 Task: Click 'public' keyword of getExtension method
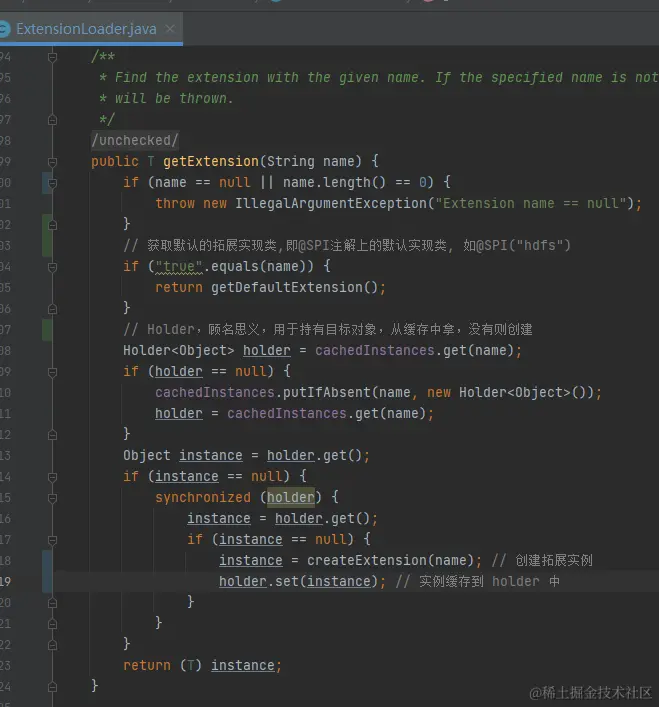(x=115, y=161)
